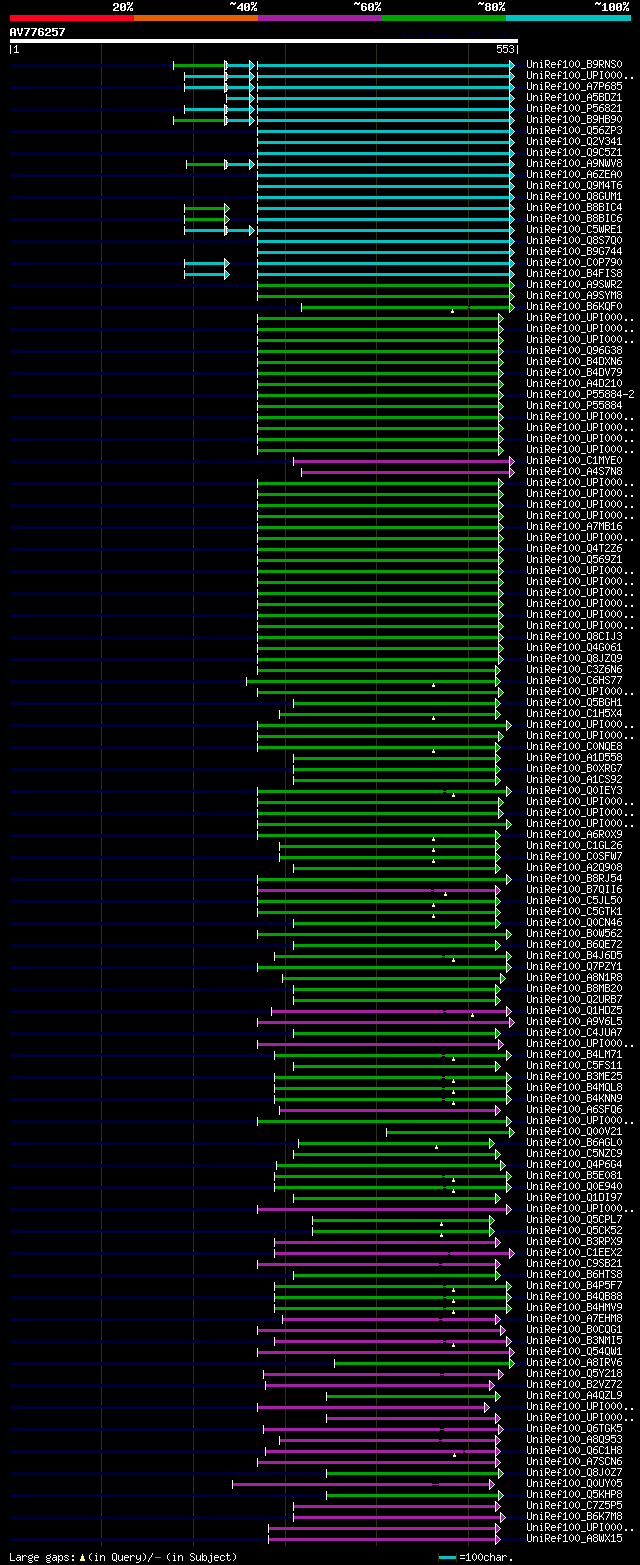Open hit UniRef100_B8RJ54

pos(574,879)
